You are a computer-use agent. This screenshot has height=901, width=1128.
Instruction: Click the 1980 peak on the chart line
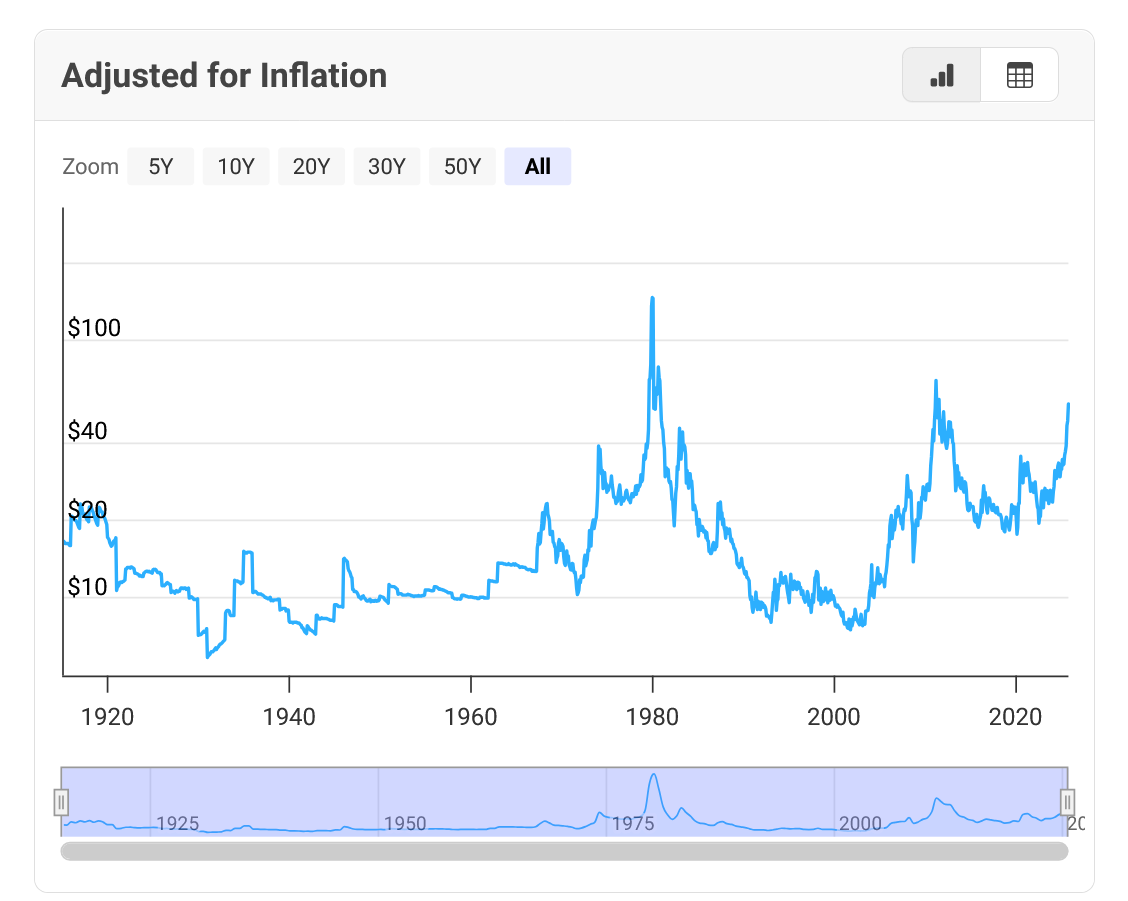(x=653, y=298)
